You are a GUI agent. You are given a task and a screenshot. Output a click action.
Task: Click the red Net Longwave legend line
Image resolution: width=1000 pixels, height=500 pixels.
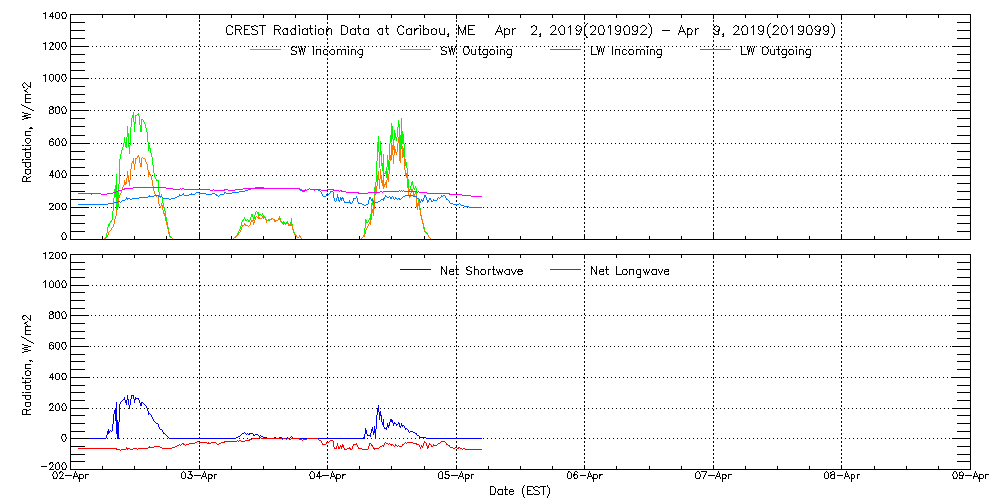coord(568,270)
